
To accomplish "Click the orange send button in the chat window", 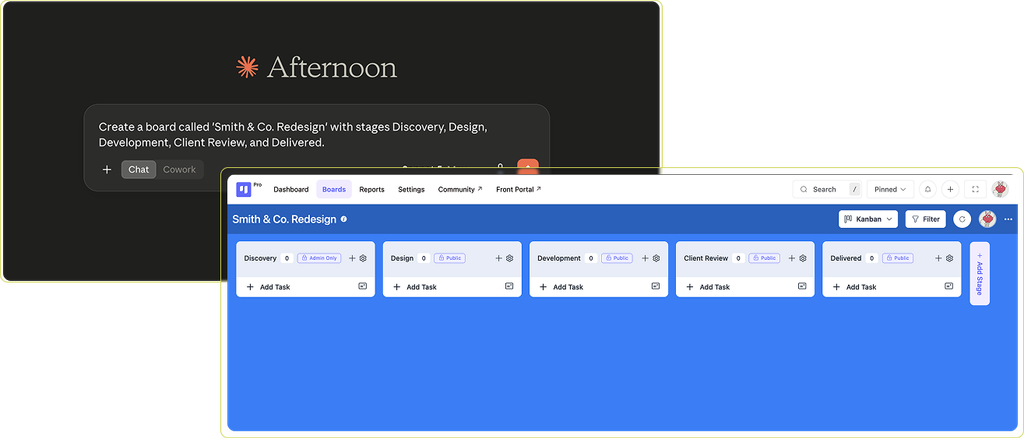I will (x=528, y=166).
